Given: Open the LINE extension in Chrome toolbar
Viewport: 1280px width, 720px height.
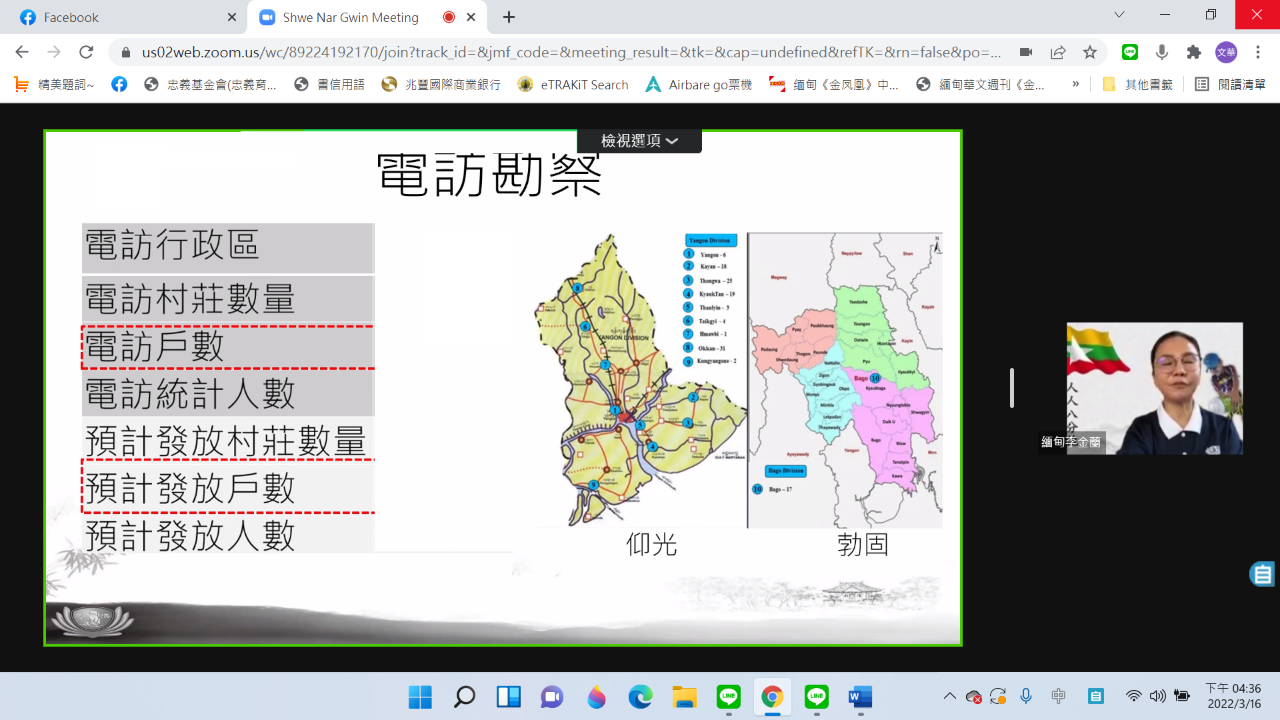Looking at the screenshot, I should [1130, 52].
